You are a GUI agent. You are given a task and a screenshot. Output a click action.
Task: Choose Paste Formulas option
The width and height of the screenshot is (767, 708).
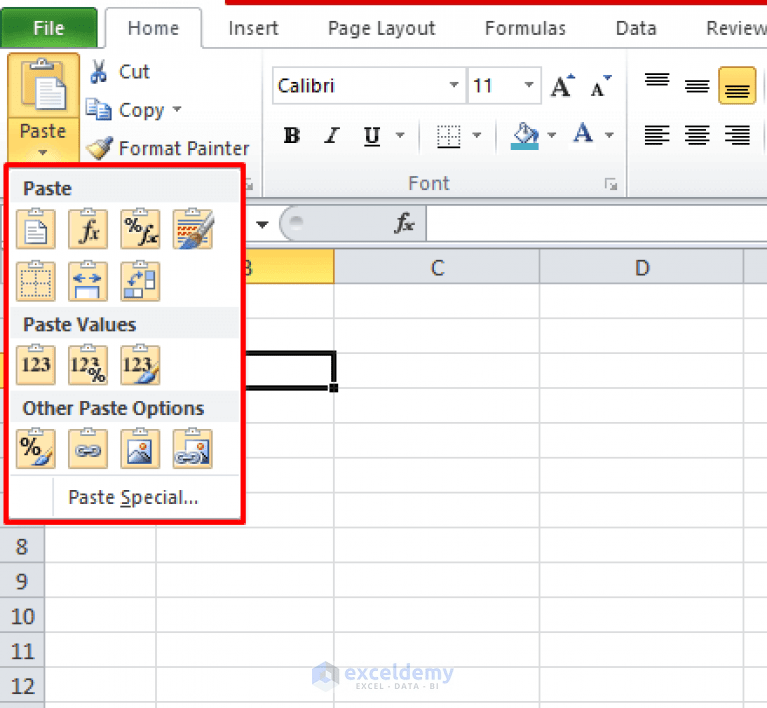pos(88,228)
